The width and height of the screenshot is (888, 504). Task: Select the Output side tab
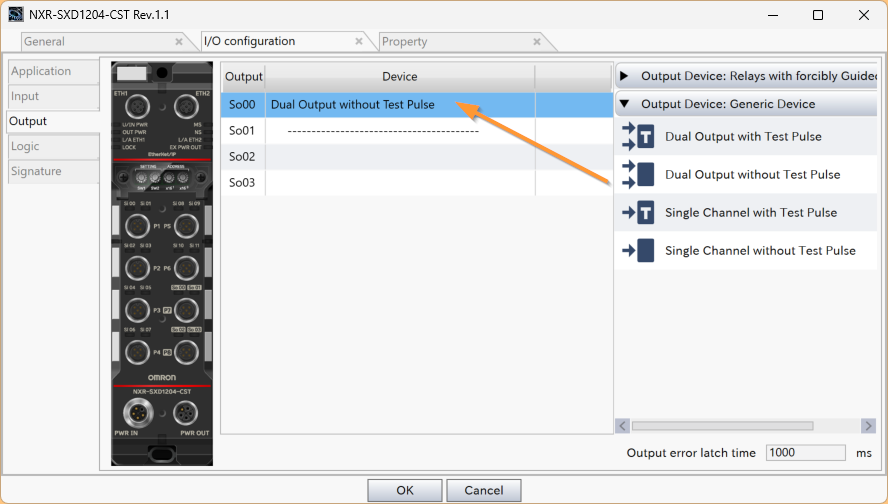point(53,121)
